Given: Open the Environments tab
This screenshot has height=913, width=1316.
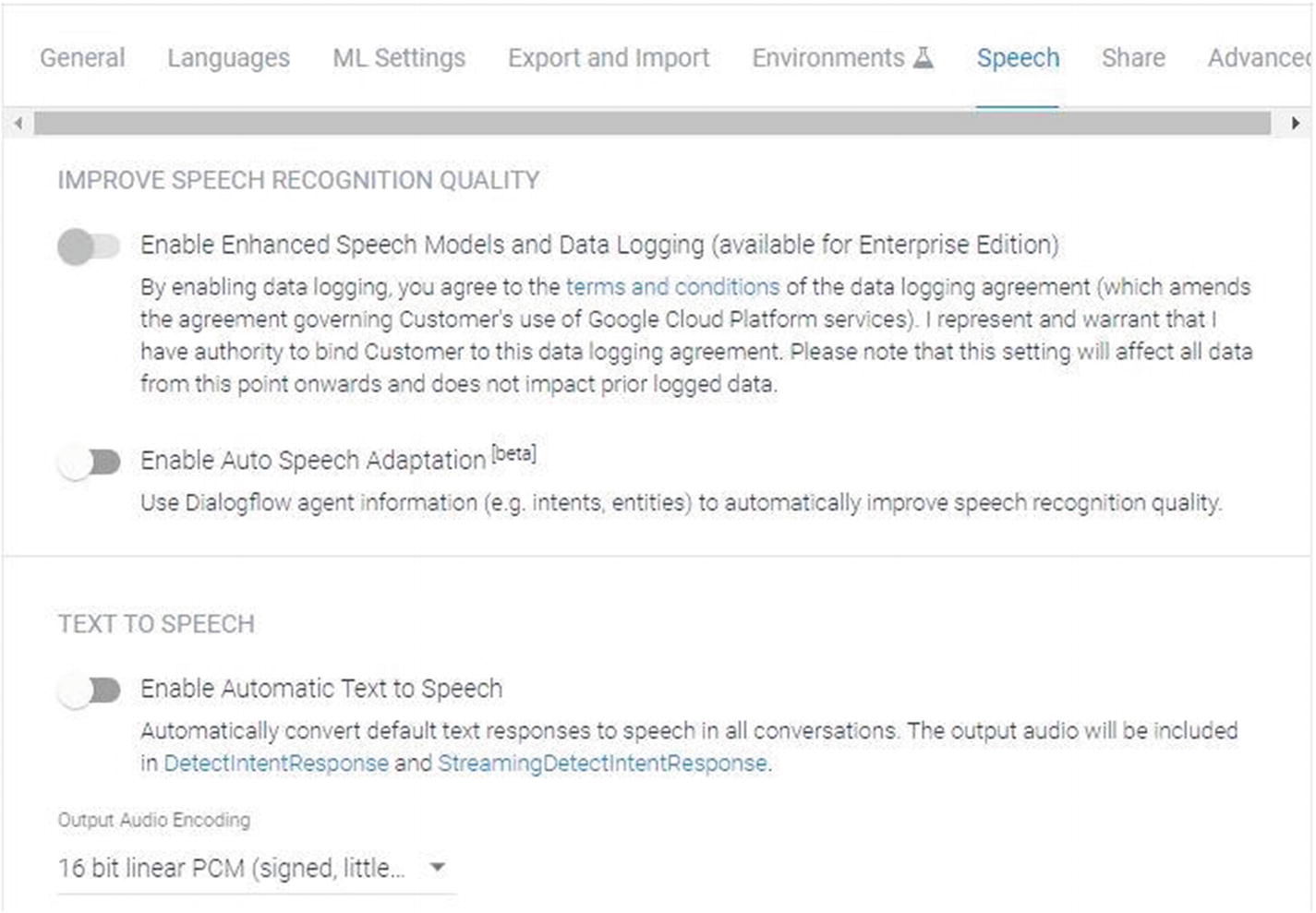Looking at the screenshot, I should (x=842, y=58).
